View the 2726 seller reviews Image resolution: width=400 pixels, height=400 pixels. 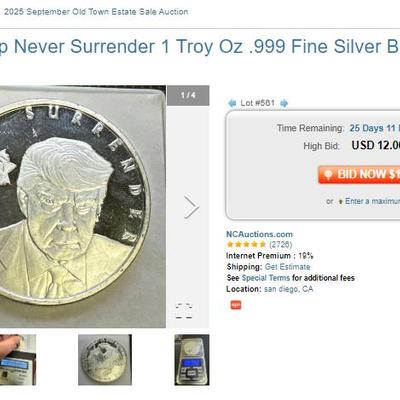[x=280, y=245]
